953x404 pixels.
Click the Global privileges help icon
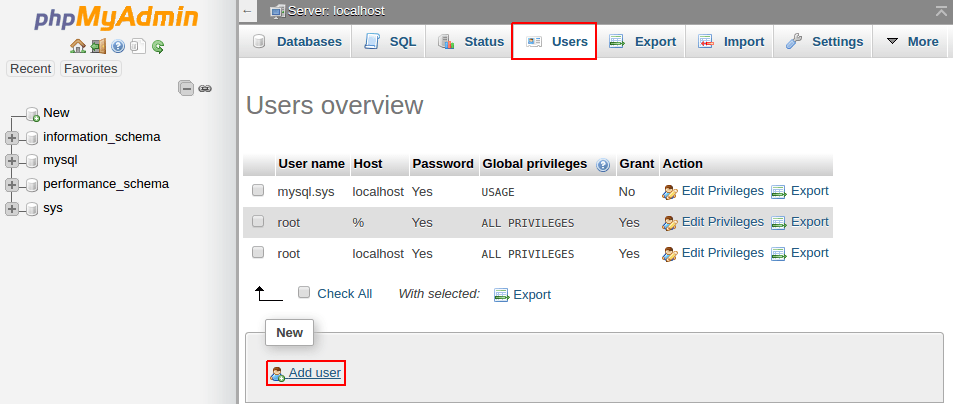(x=603, y=164)
